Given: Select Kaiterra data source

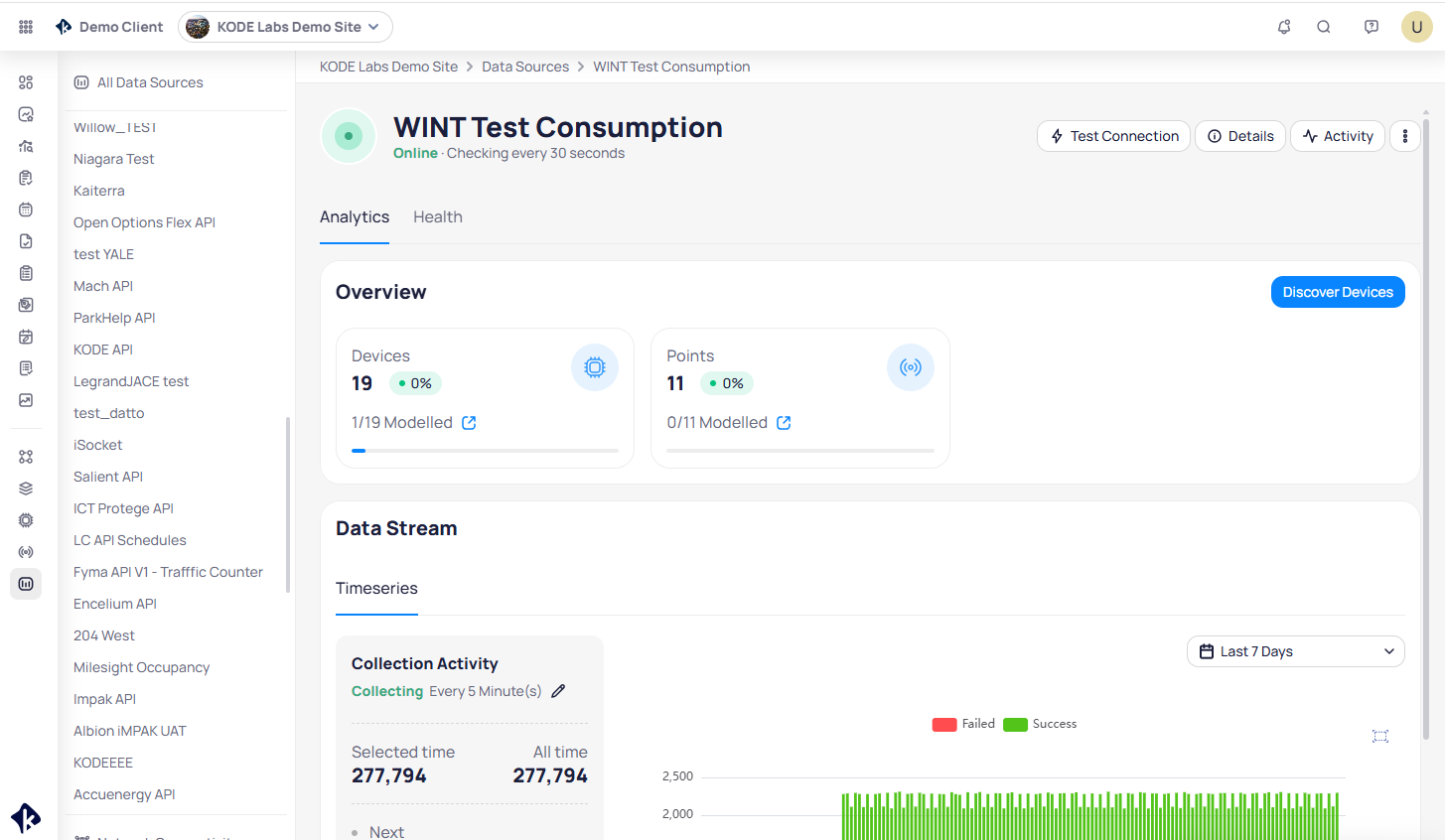Looking at the screenshot, I should [x=98, y=191].
